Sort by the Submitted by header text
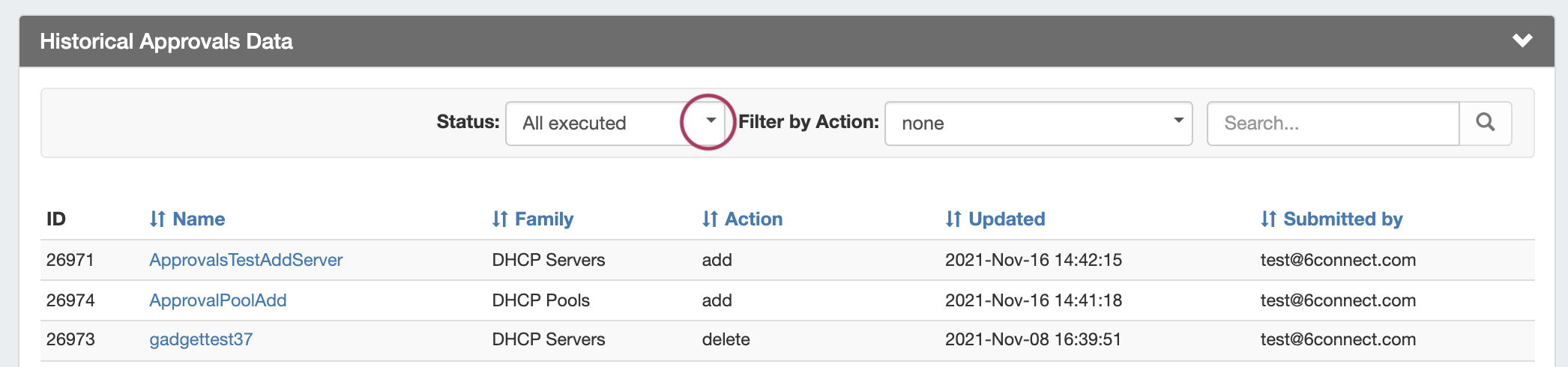1568x367 pixels. point(1342,219)
